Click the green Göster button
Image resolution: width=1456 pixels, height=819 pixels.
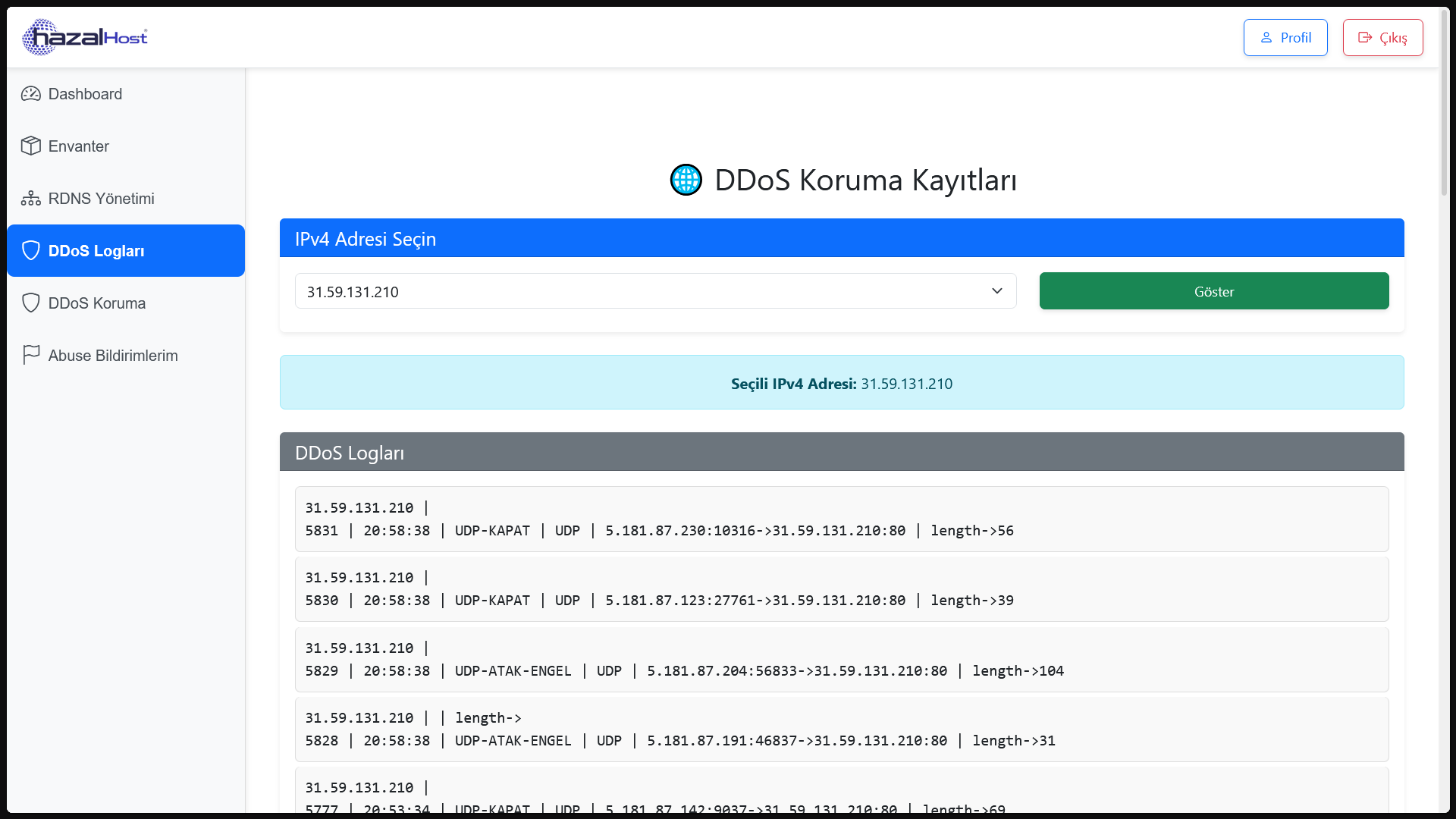1214,291
